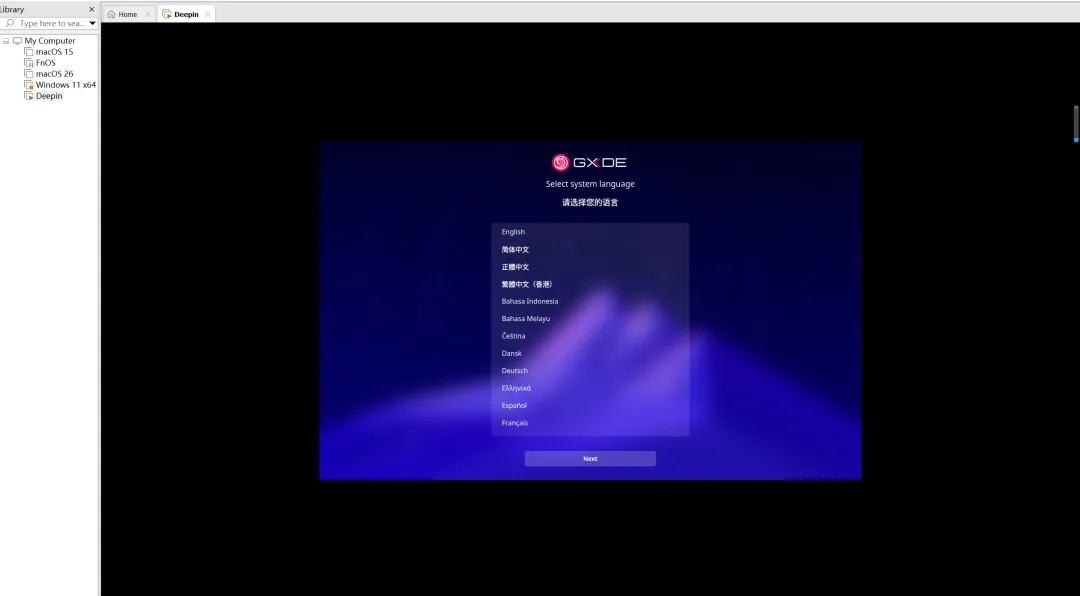This screenshot has height=596, width=1080.
Task: Open the Library search dropdown arrow
Action: coord(92,23)
